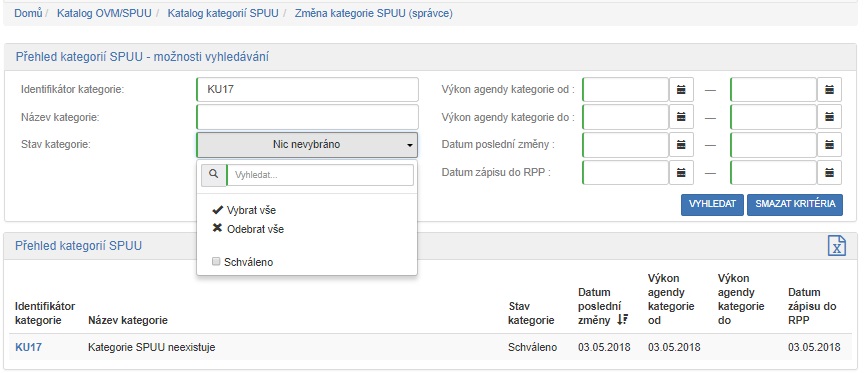Sort by Název kategorie column header

click(128, 320)
